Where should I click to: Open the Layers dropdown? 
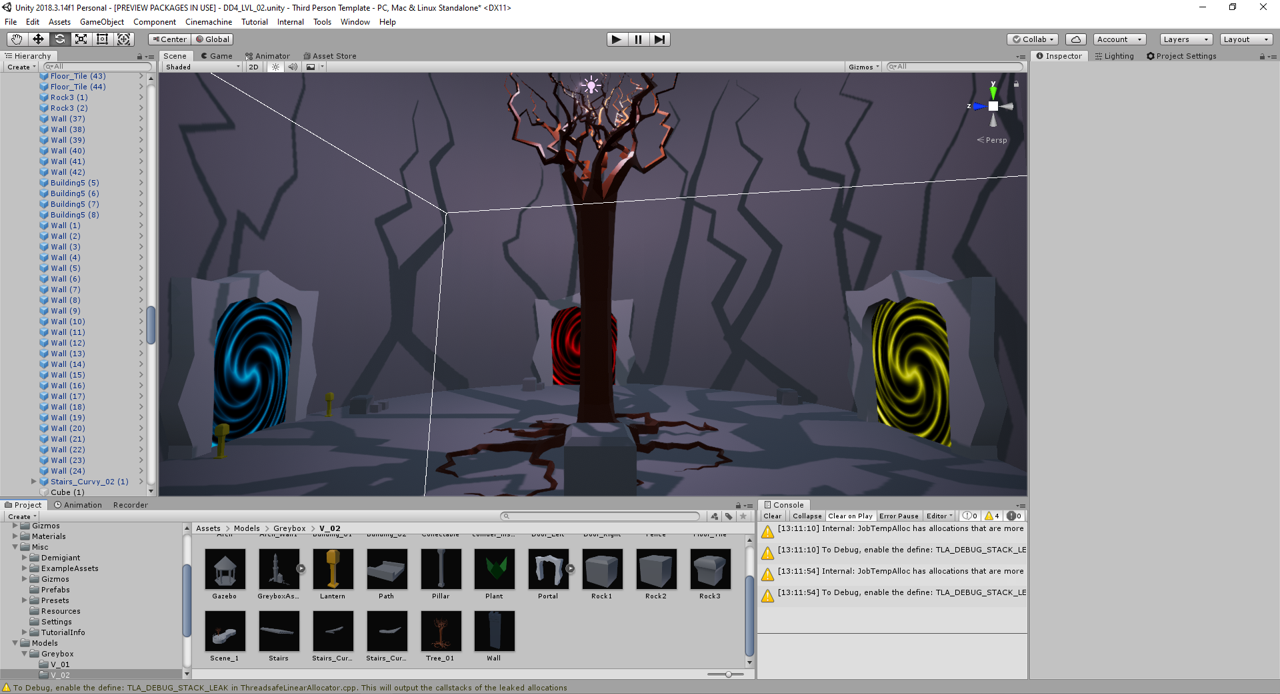click(x=1186, y=39)
